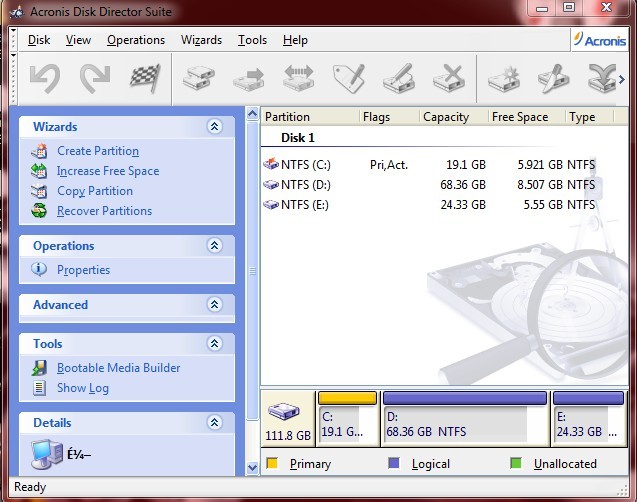Image resolution: width=637 pixels, height=502 pixels.
Task: Sort by the Free Space column header
Action: coord(527,117)
